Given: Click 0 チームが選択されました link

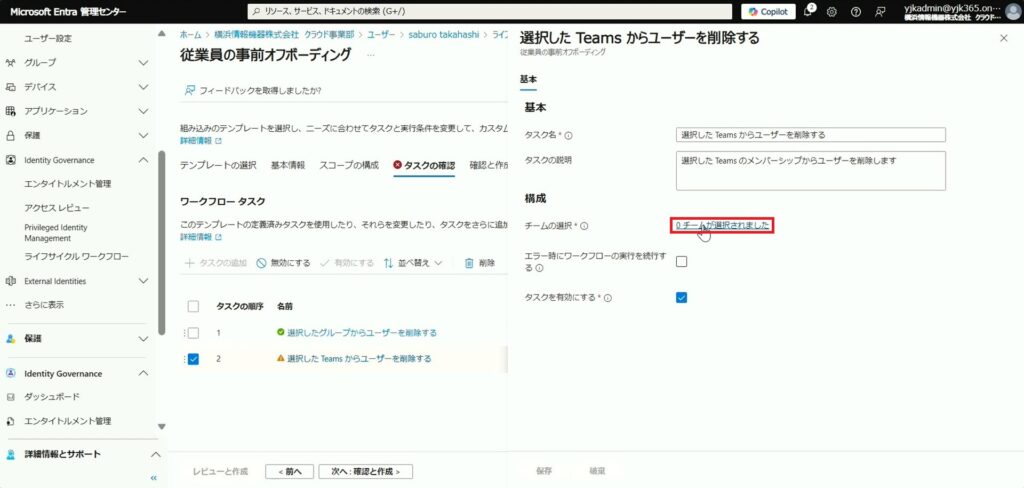Looking at the screenshot, I should [x=722, y=225].
